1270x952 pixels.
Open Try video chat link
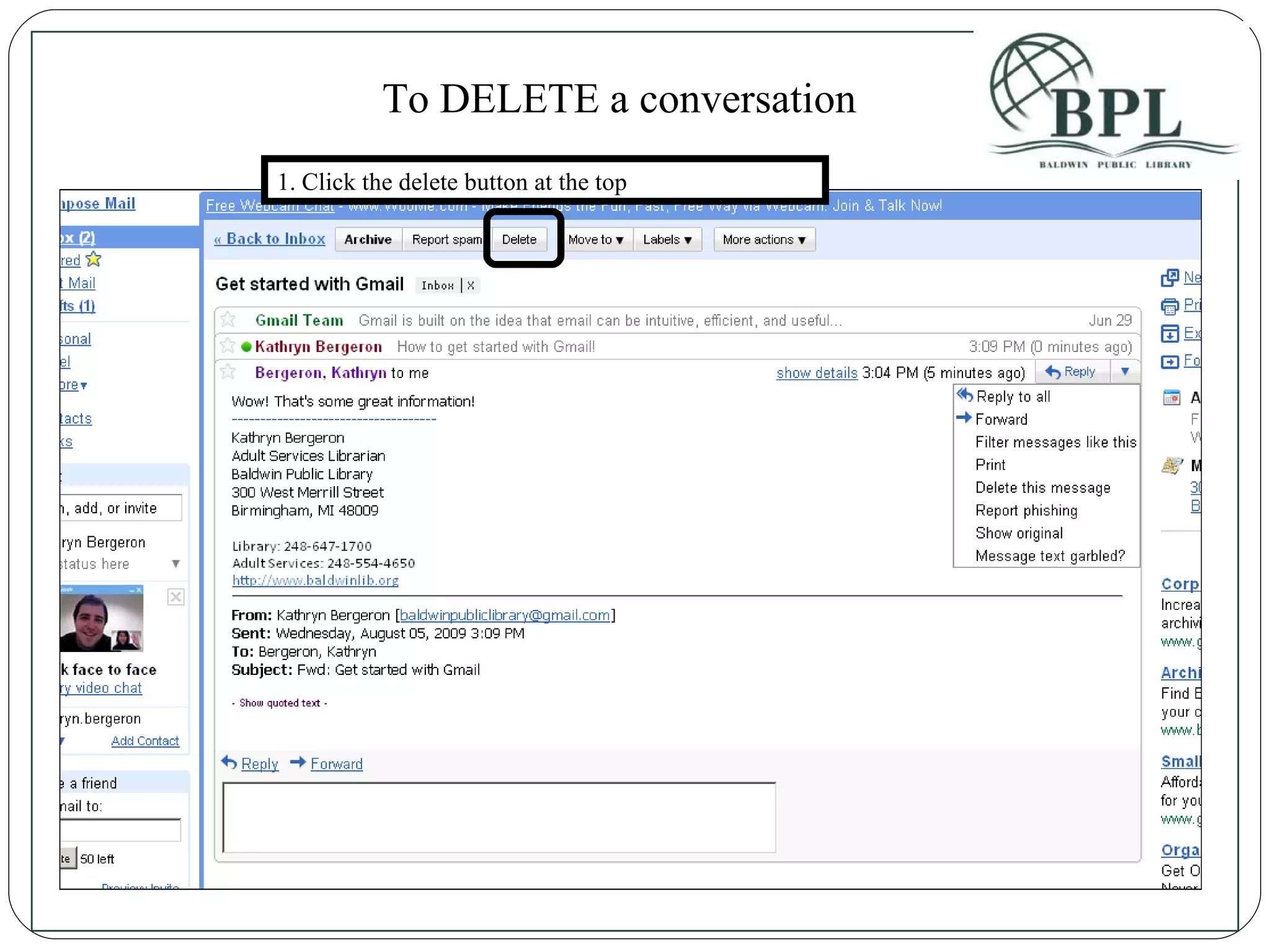tap(101, 688)
